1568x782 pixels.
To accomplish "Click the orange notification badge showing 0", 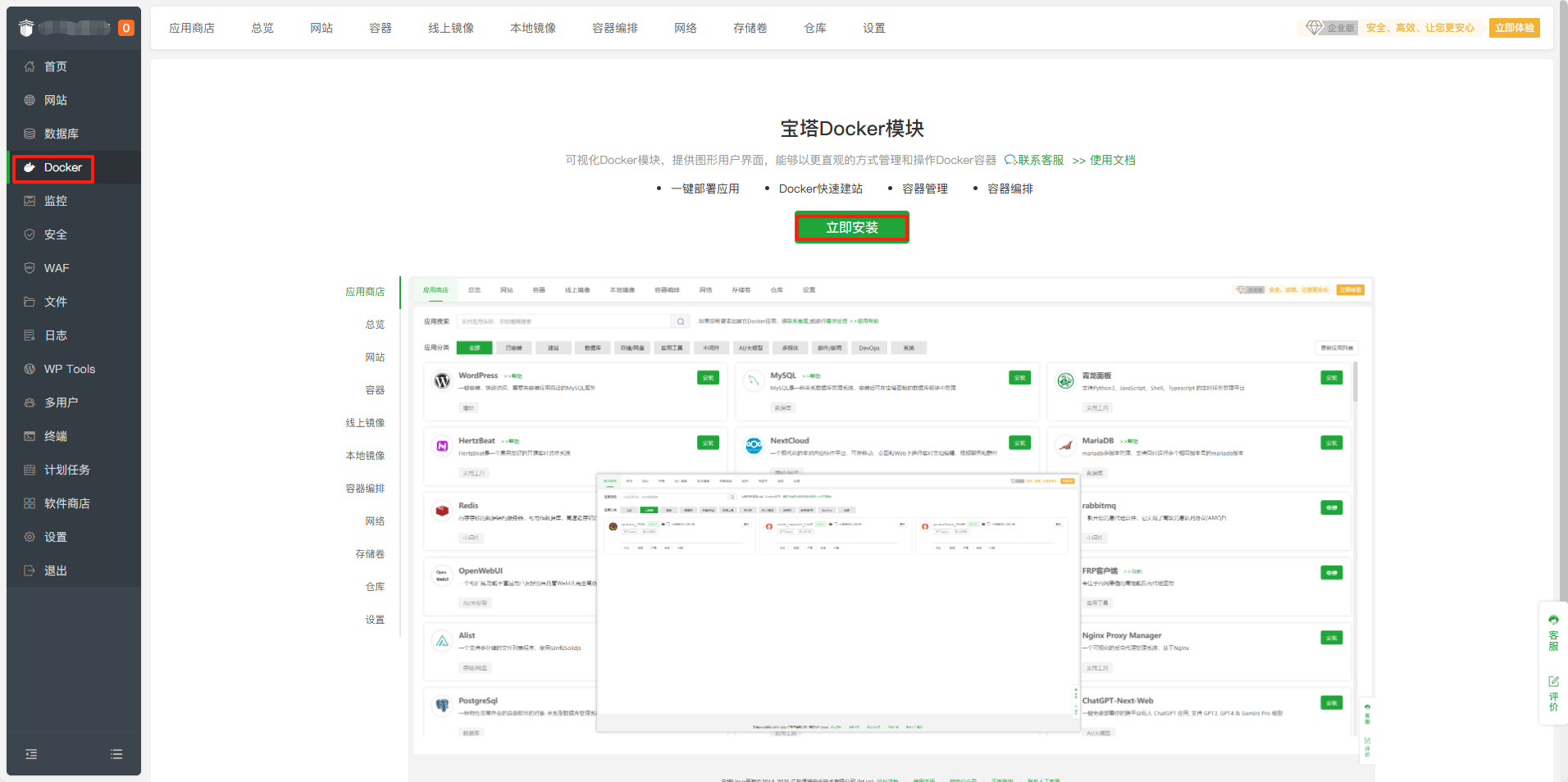I will (125, 28).
